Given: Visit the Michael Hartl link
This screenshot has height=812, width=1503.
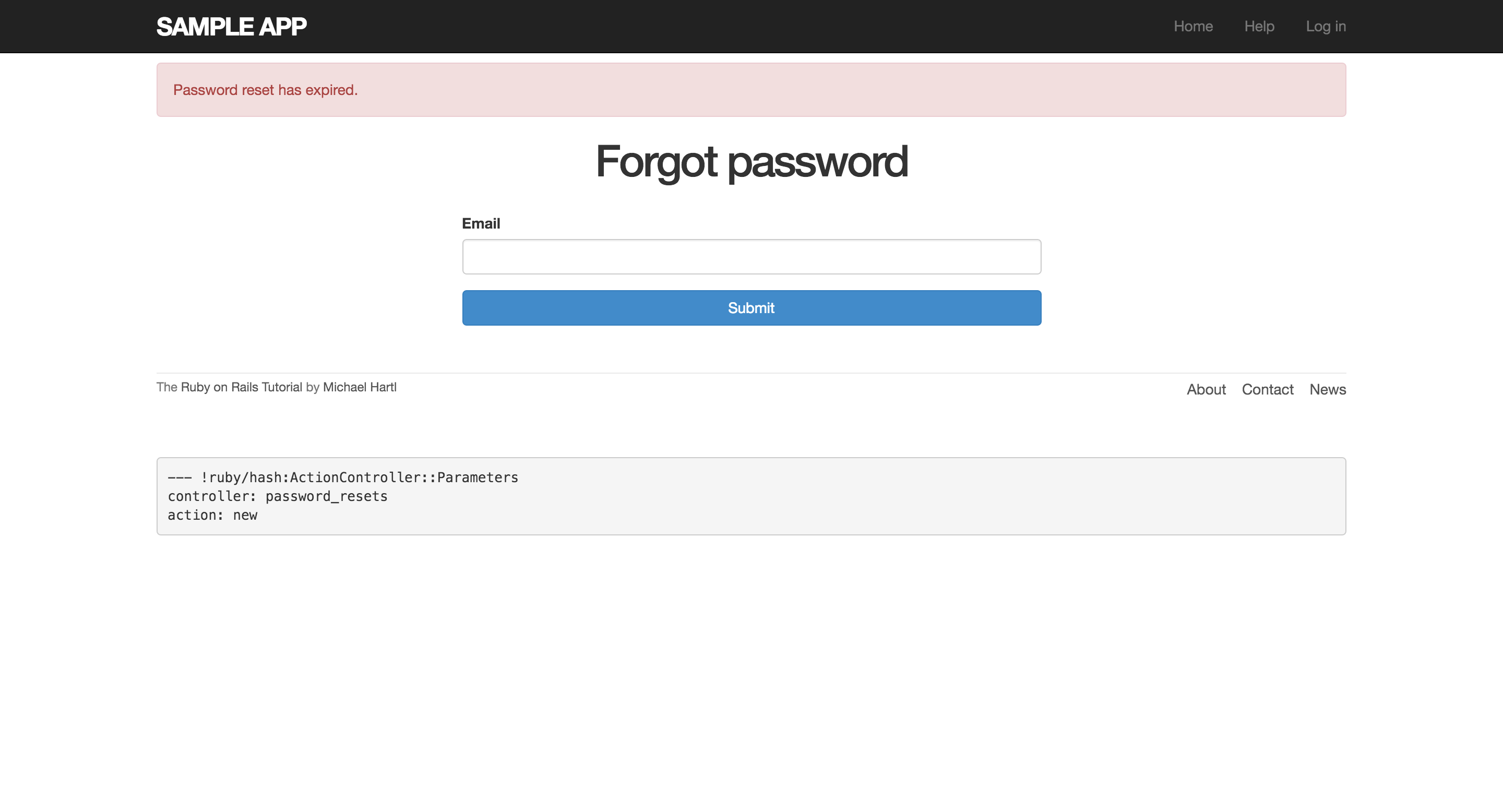Looking at the screenshot, I should tap(360, 387).
